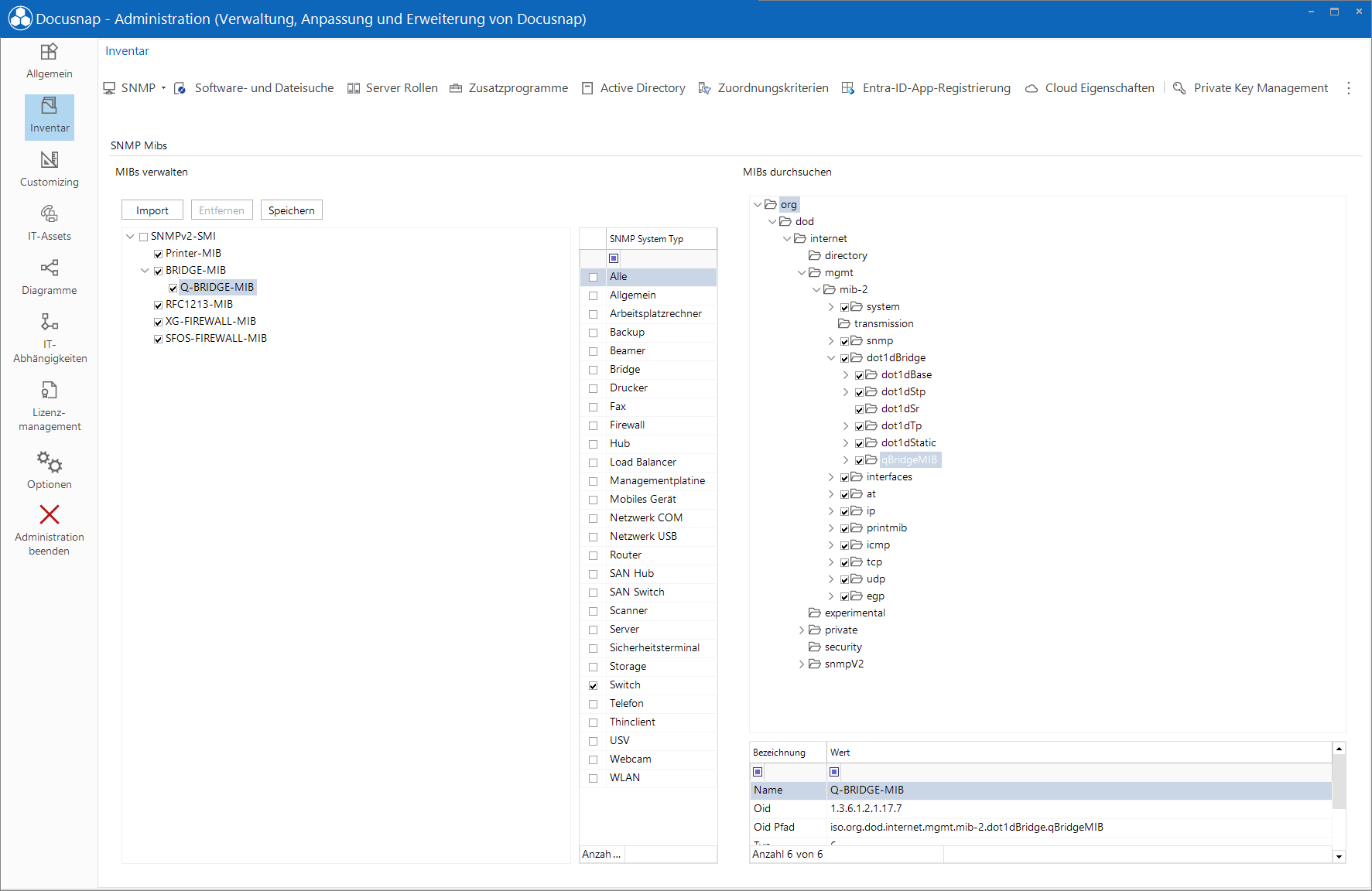
Task: Check the Router system type checkbox
Action: 594,555
